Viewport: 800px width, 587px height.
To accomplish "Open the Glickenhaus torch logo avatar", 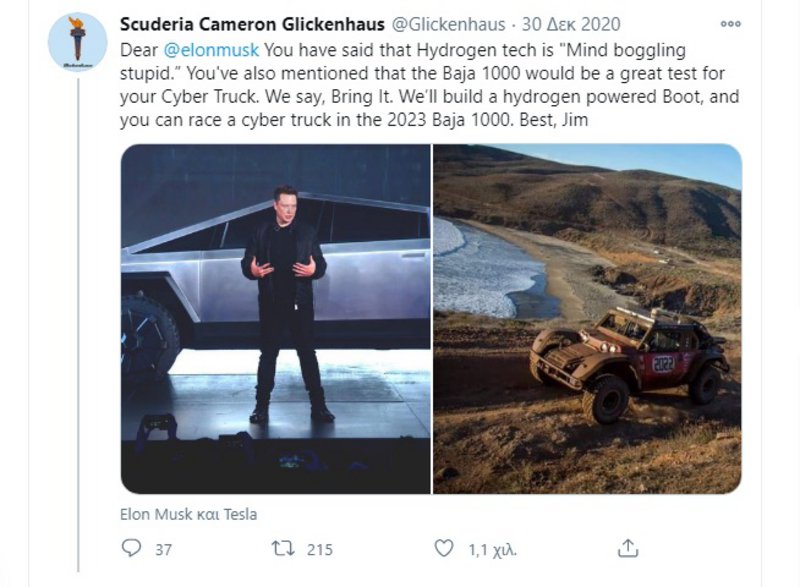I will pos(77,42).
